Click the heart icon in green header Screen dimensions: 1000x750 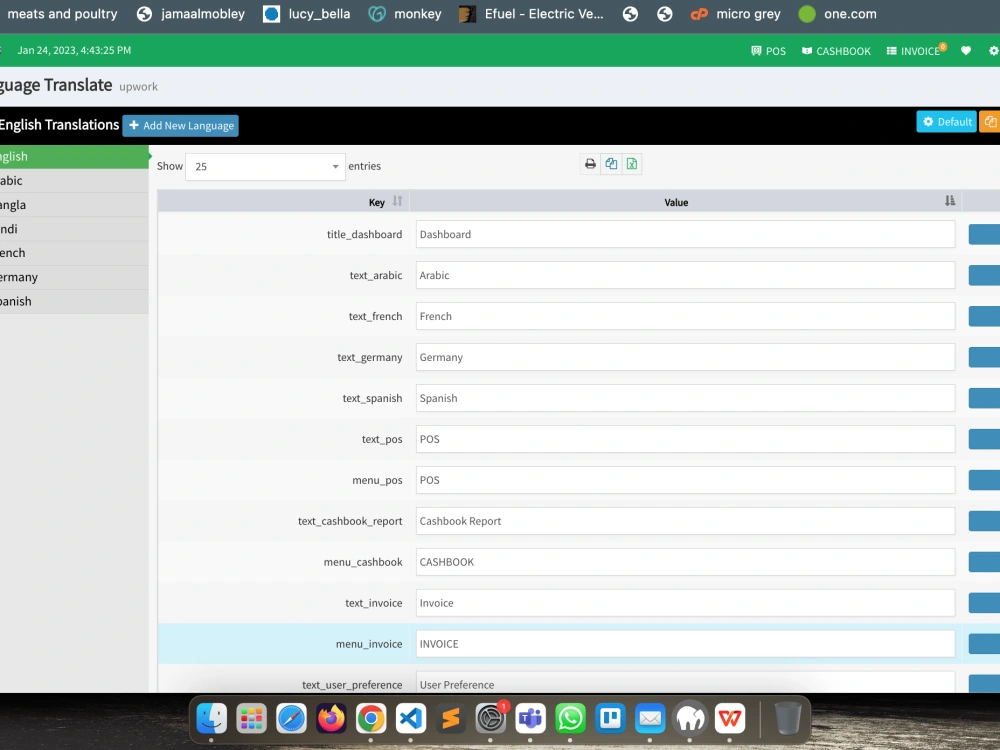click(x=966, y=51)
